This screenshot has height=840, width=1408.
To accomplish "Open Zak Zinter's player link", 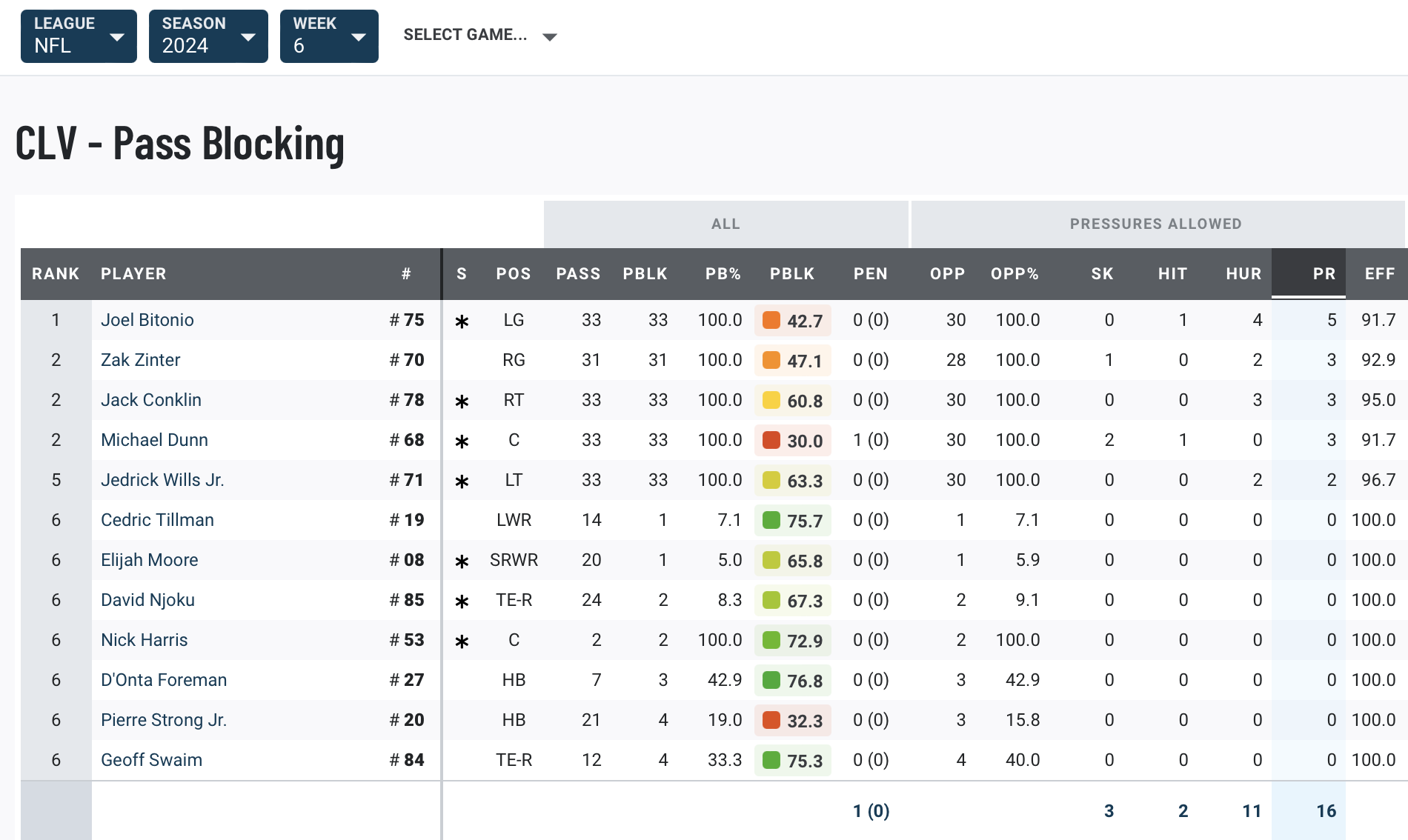I will click(x=141, y=360).
